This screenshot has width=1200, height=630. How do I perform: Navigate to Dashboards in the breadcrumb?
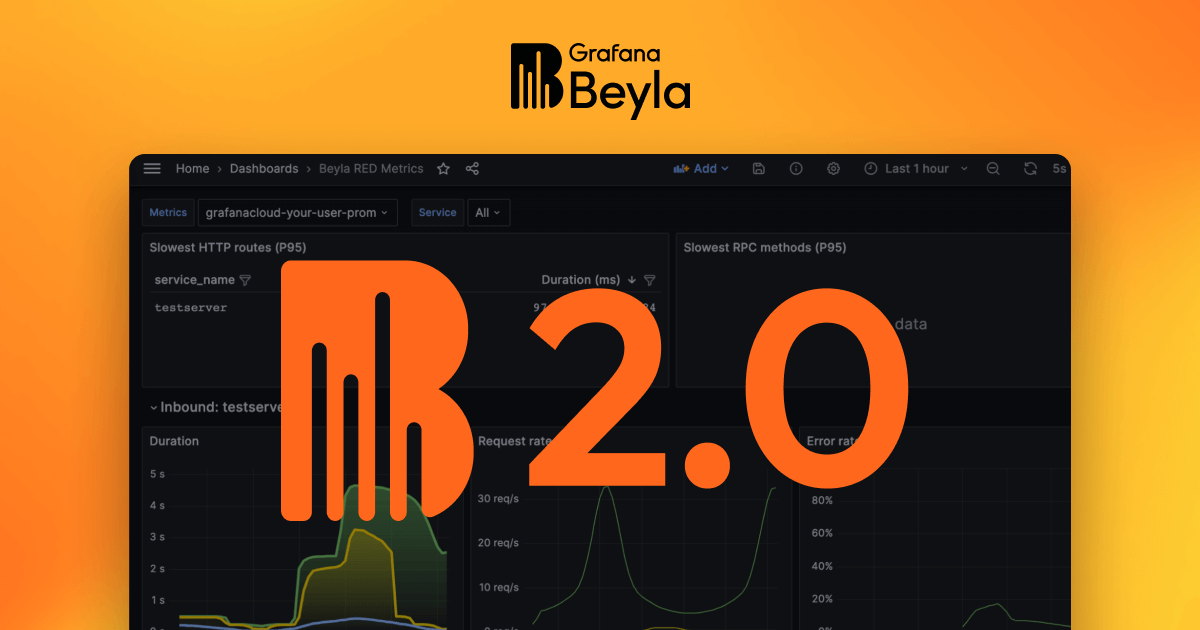263,169
